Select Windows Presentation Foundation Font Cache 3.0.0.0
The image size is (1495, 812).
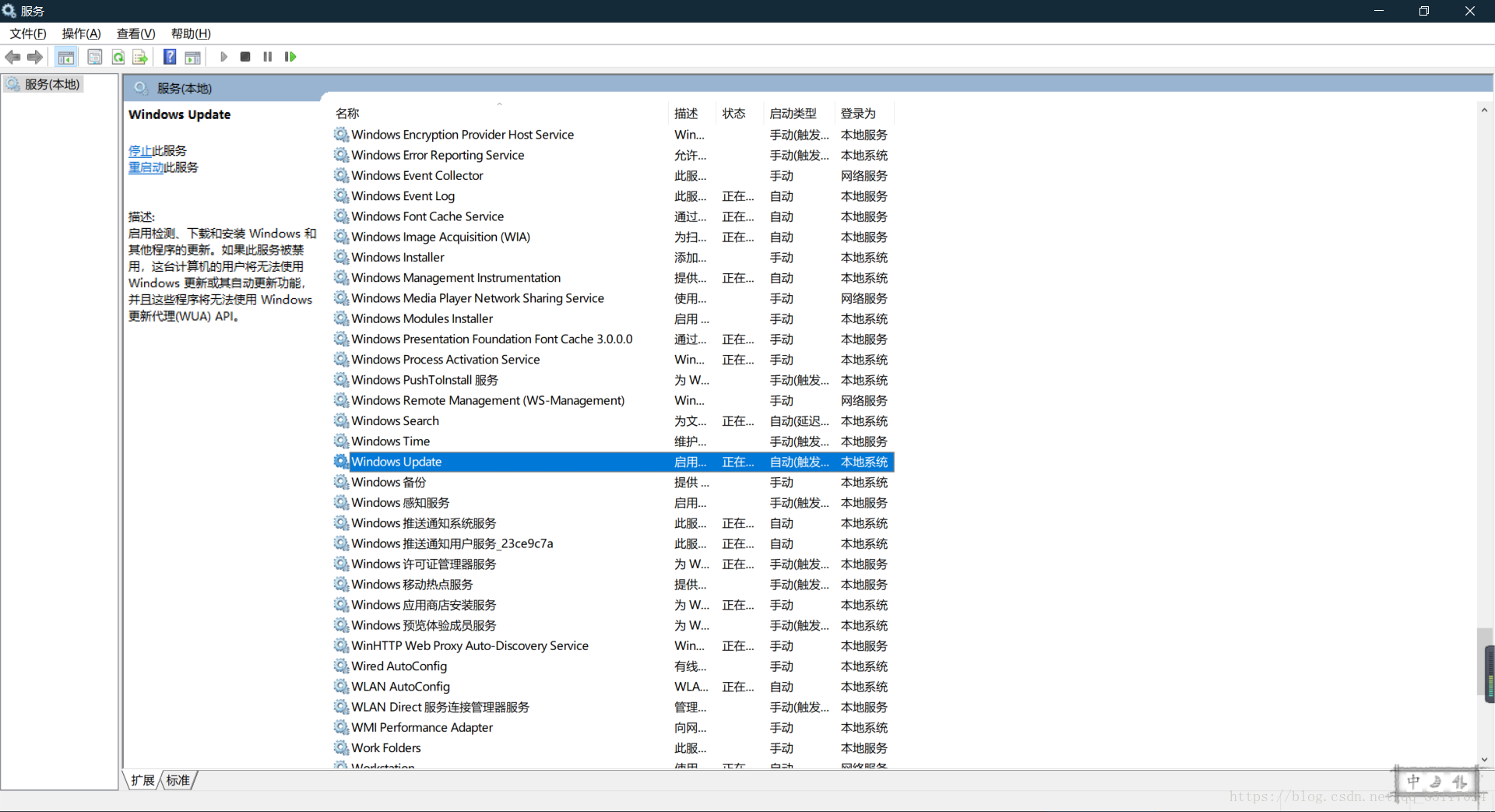coord(614,339)
